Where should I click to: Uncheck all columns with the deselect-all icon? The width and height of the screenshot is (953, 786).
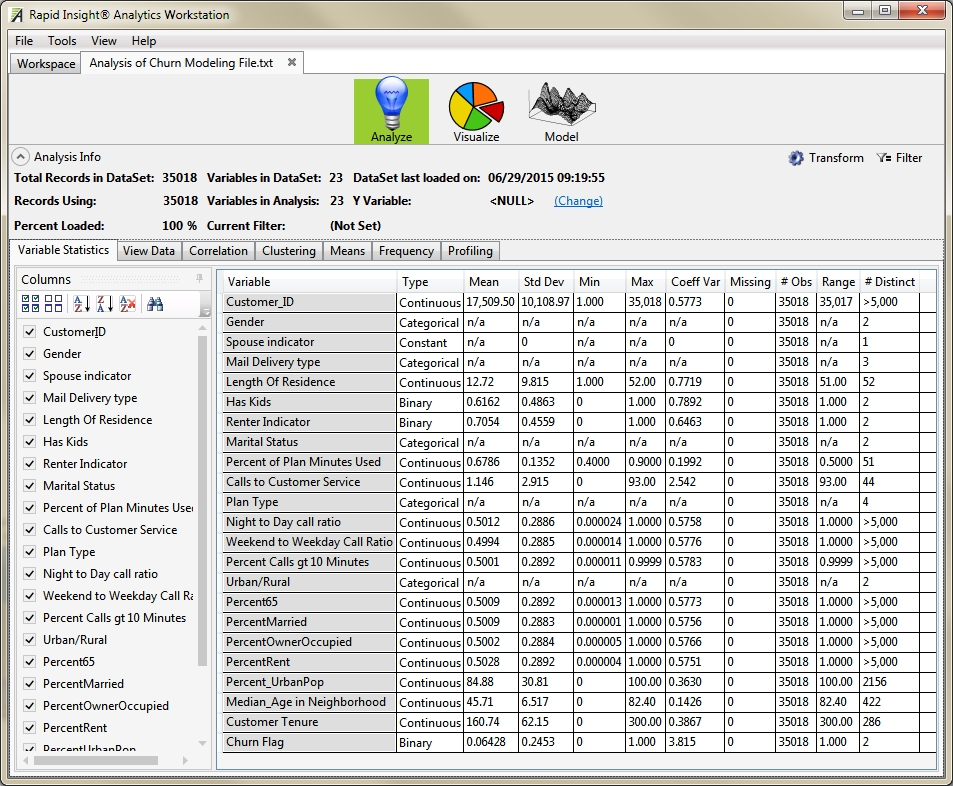53,303
